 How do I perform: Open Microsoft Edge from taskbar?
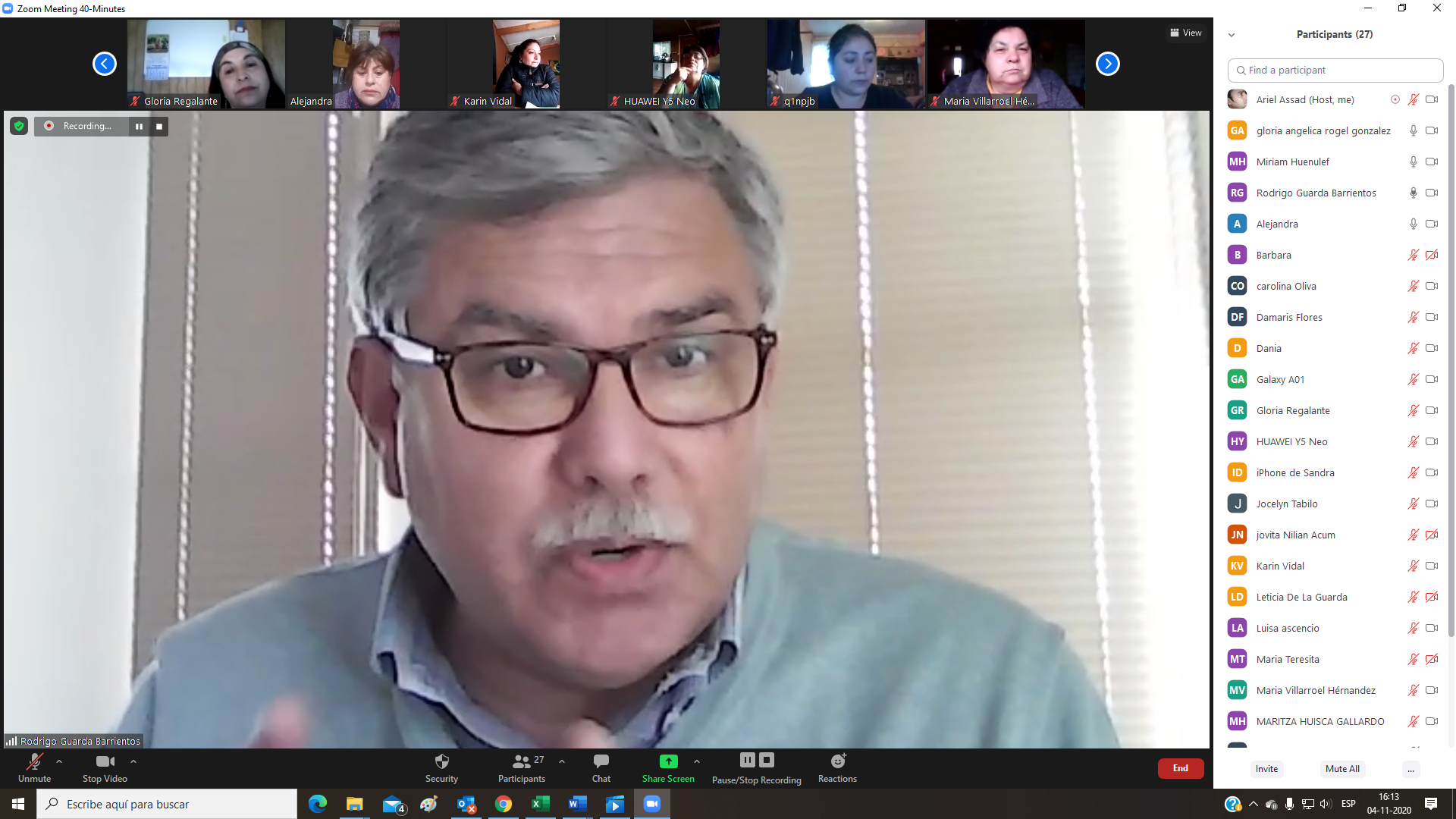tap(318, 804)
